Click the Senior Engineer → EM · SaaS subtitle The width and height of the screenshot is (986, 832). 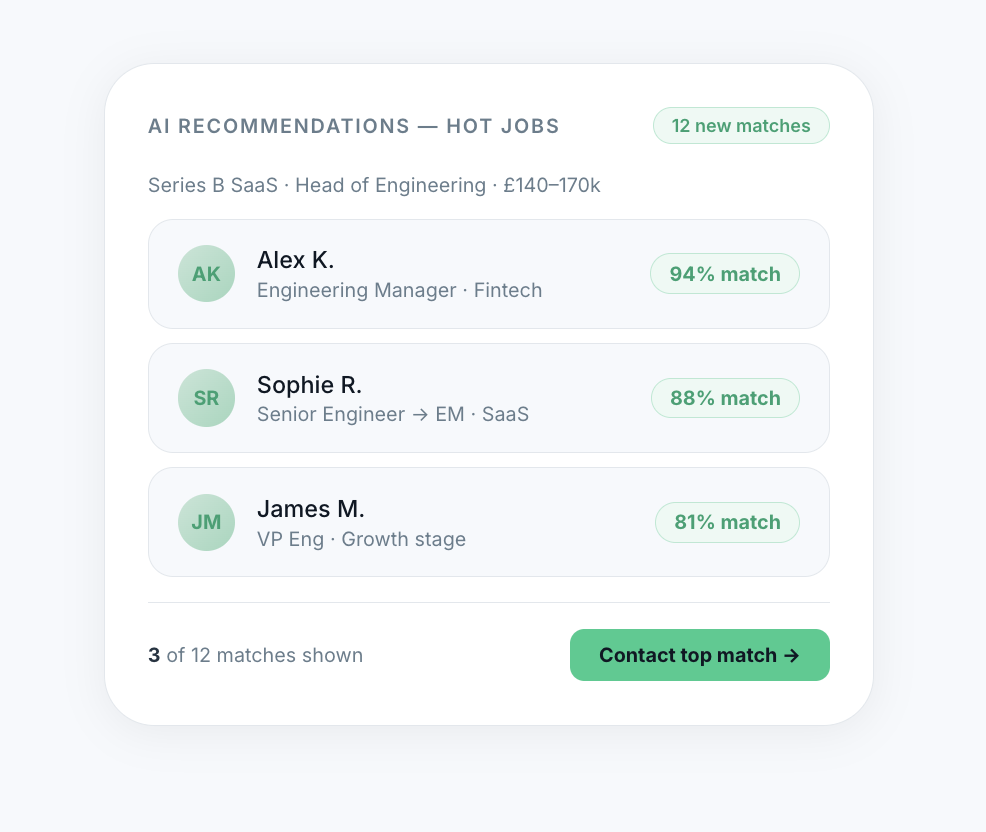[x=392, y=414]
